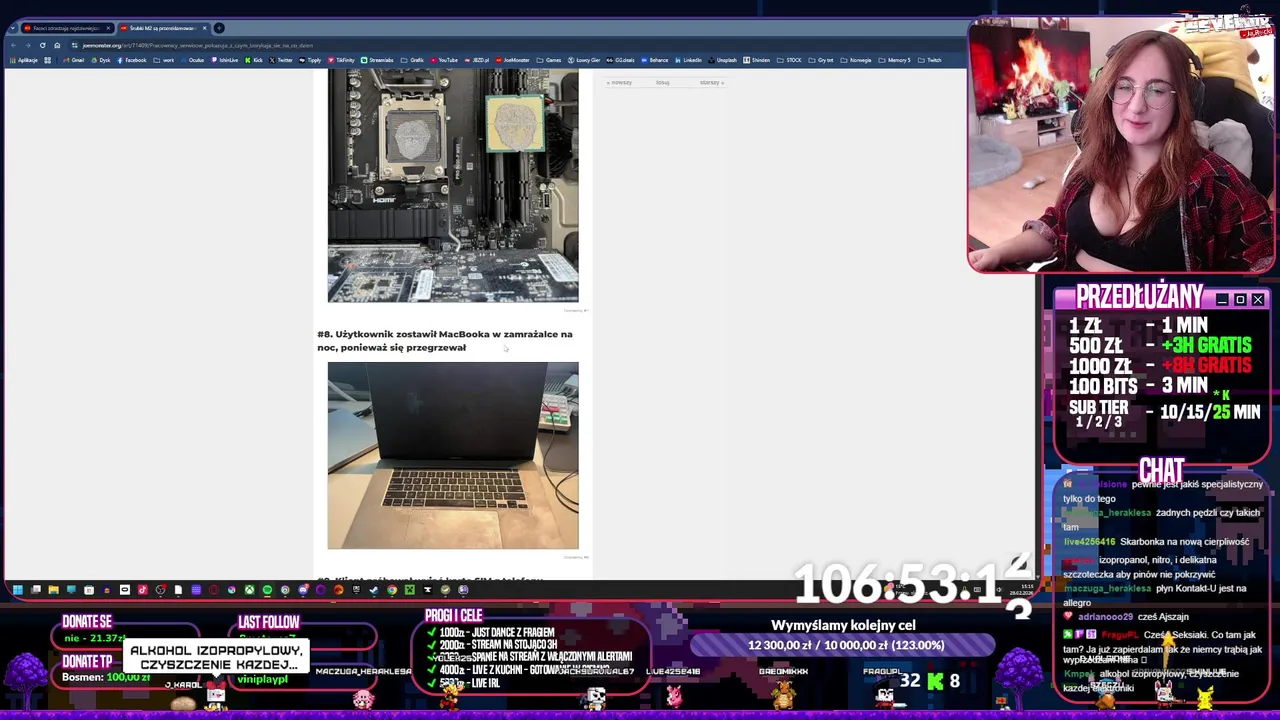Expand the Twitch bookmarks folder
The width and height of the screenshot is (1280, 720).
[x=930, y=60]
